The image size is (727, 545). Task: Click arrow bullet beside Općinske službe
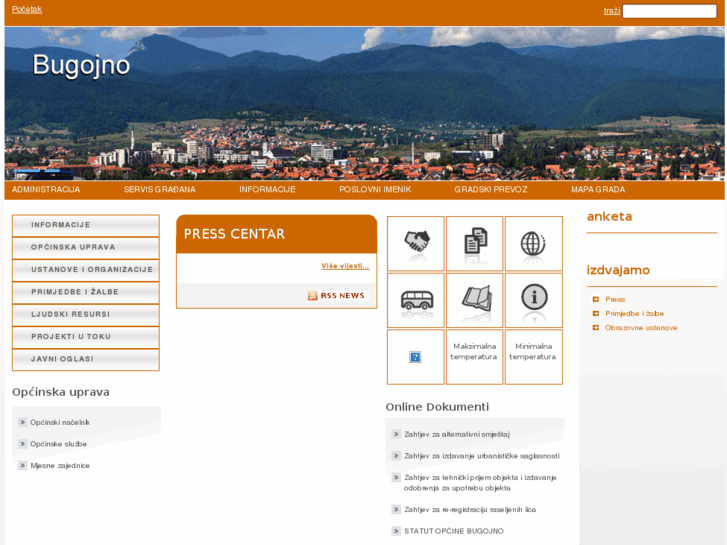(x=22, y=444)
